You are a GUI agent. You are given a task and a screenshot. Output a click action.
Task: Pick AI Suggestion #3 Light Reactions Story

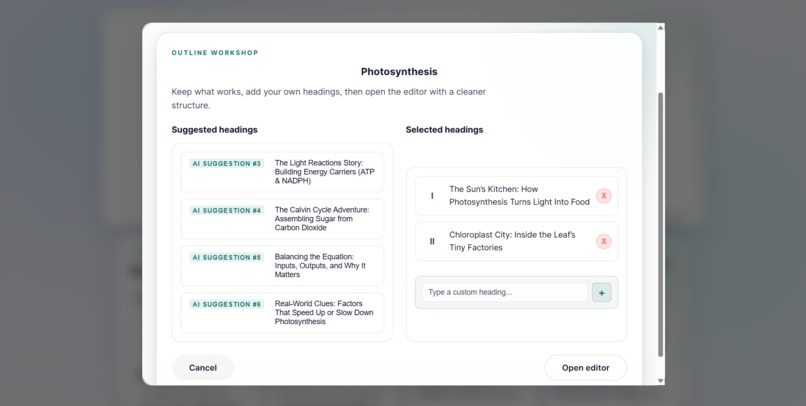coord(282,172)
